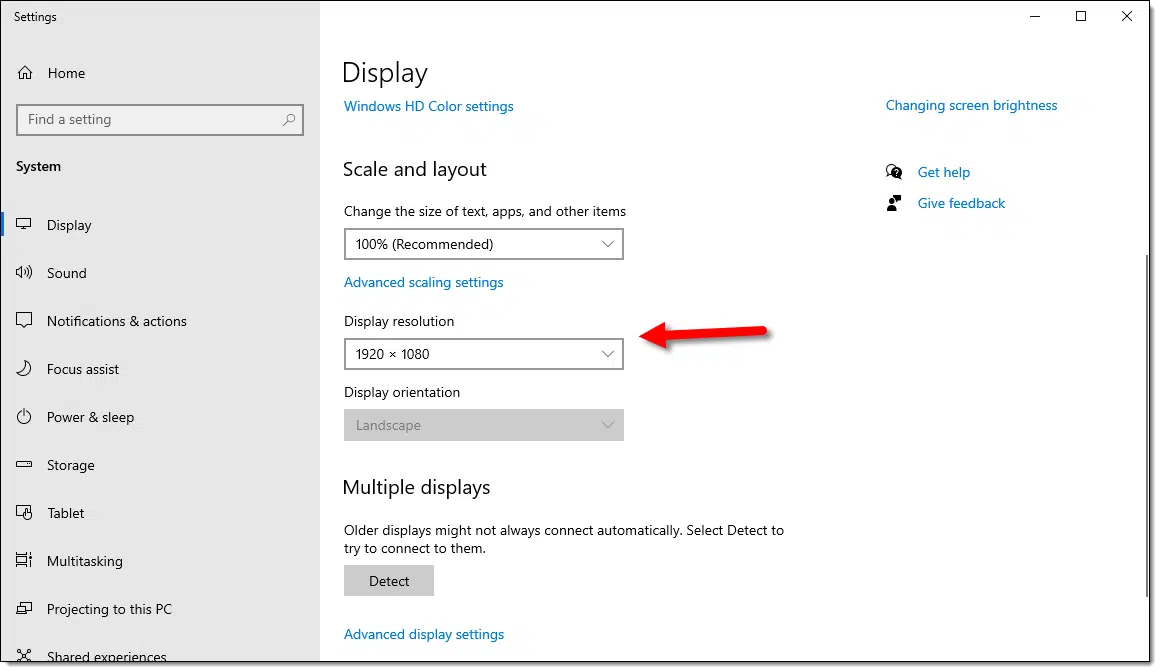Open Shared experiences settings
This screenshot has width=1160, height=672.
click(x=107, y=656)
